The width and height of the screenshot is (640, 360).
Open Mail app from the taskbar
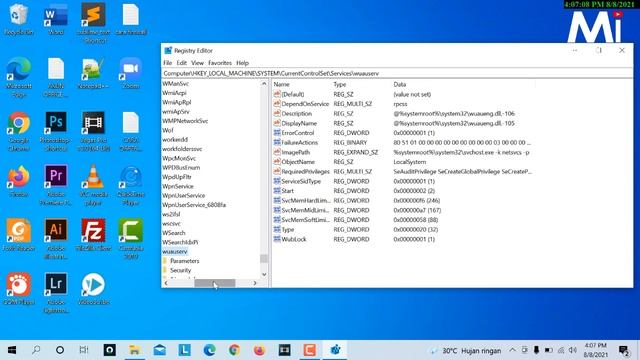tap(160, 350)
